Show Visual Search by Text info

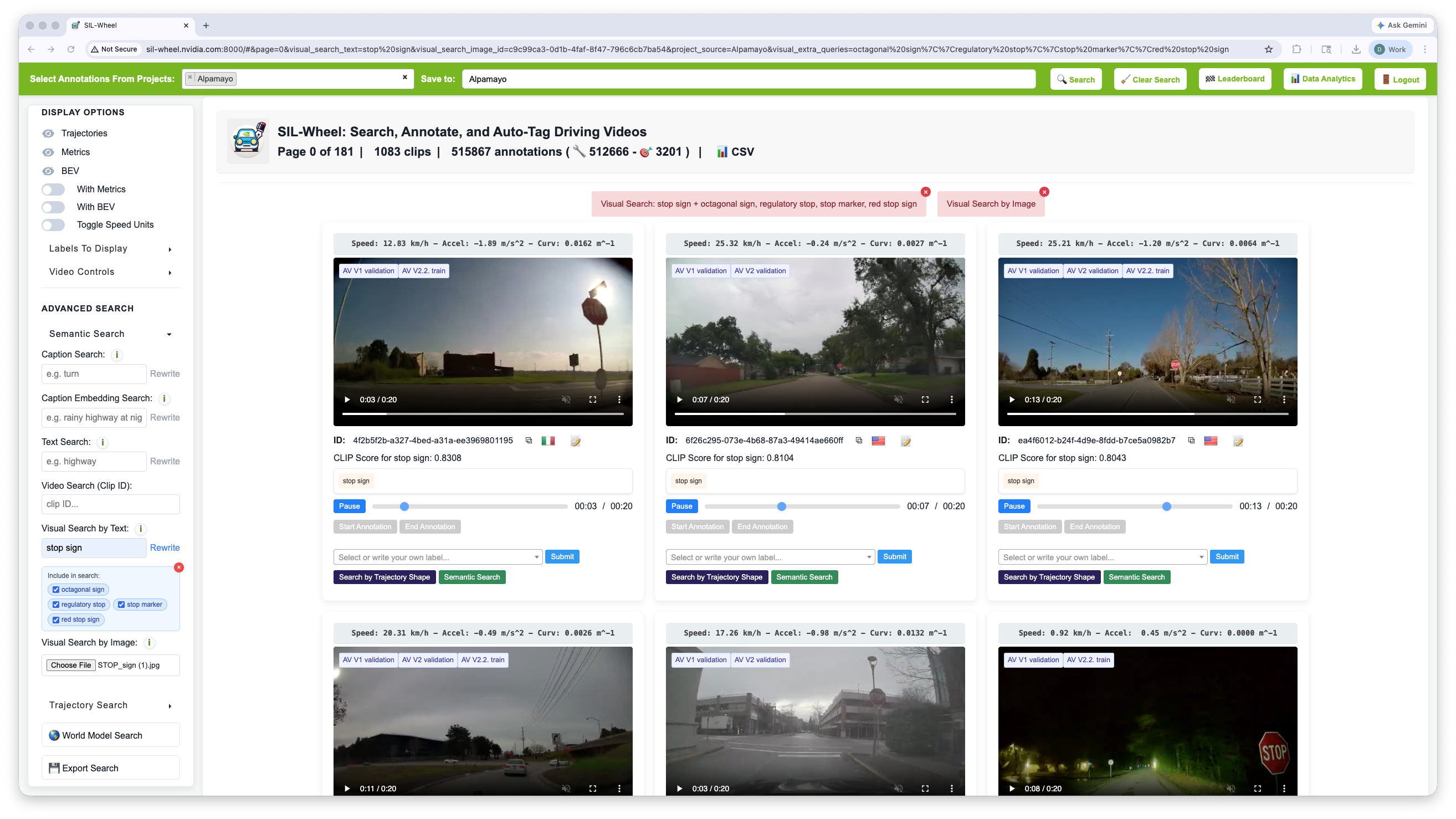pos(141,529)
